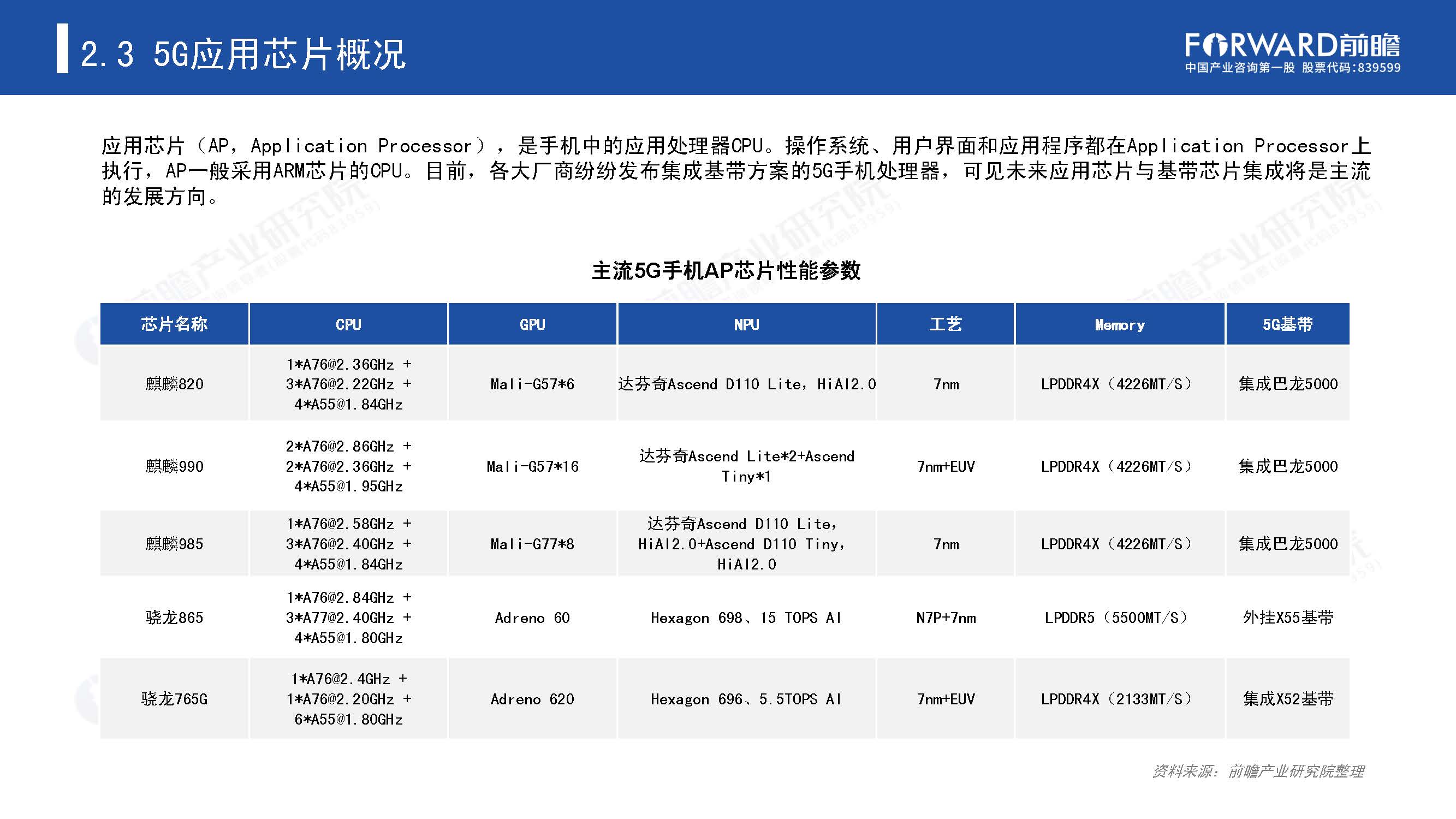
Task: Expand the Memory column header
Action: tap(1120, 324)
